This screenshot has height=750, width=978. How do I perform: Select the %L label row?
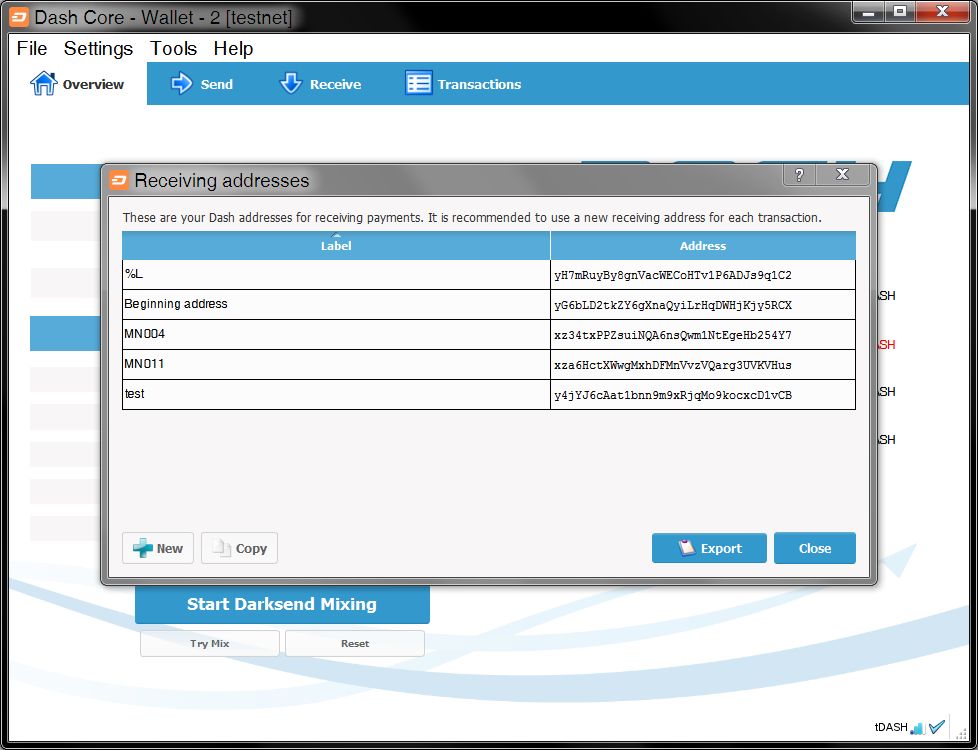click(x=336, y=275)
